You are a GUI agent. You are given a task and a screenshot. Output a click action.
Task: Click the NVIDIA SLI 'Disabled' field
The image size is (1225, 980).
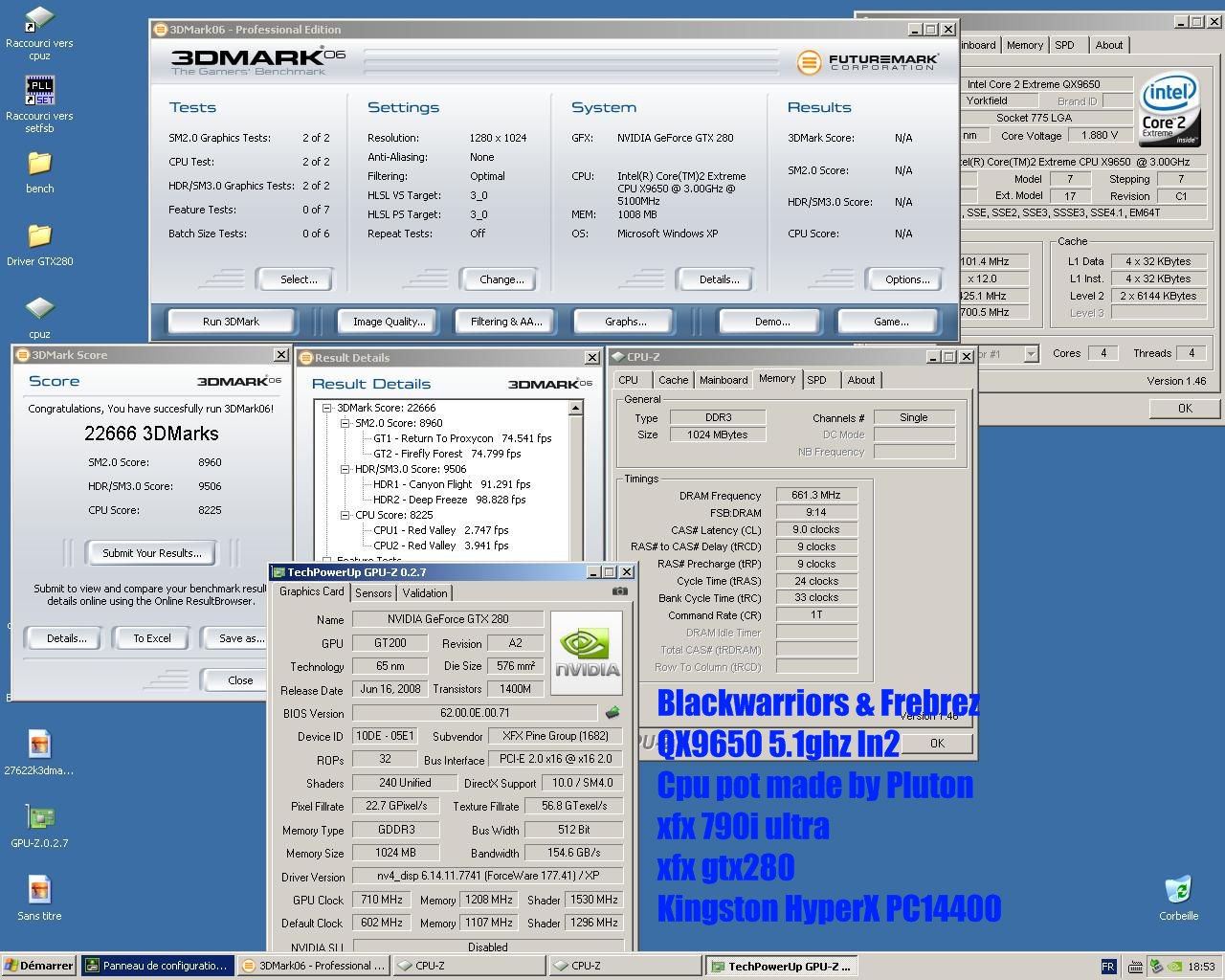488,947
